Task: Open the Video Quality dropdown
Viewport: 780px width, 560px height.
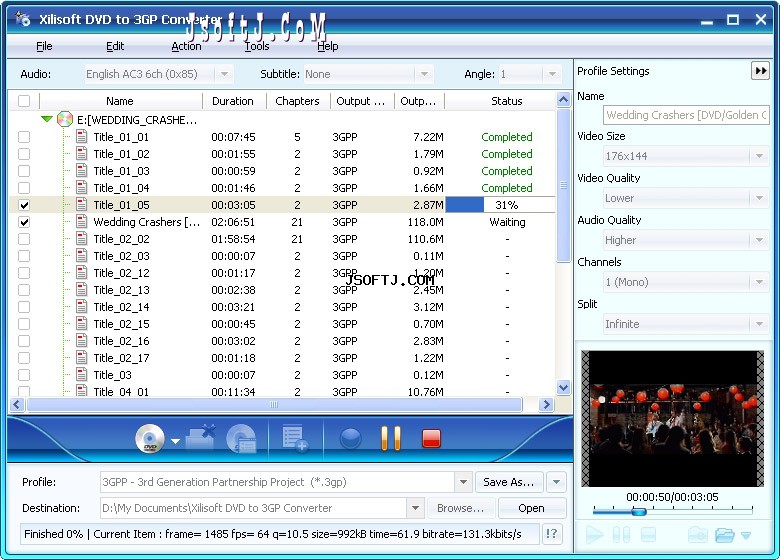Action: coord(759,198)
